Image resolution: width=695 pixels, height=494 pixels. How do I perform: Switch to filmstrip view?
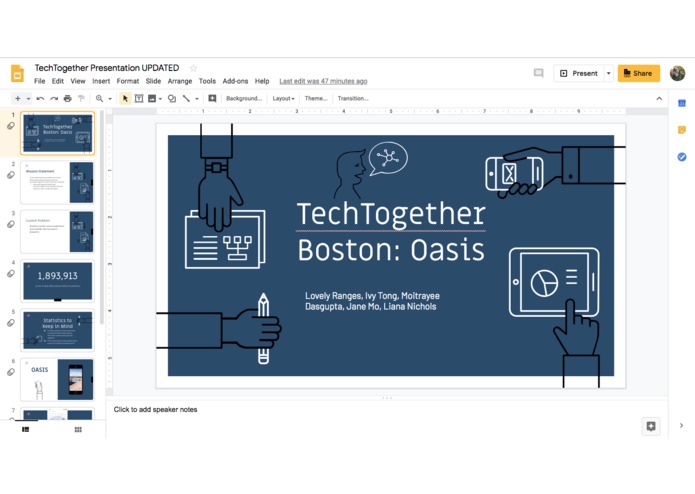coord(26,429)
